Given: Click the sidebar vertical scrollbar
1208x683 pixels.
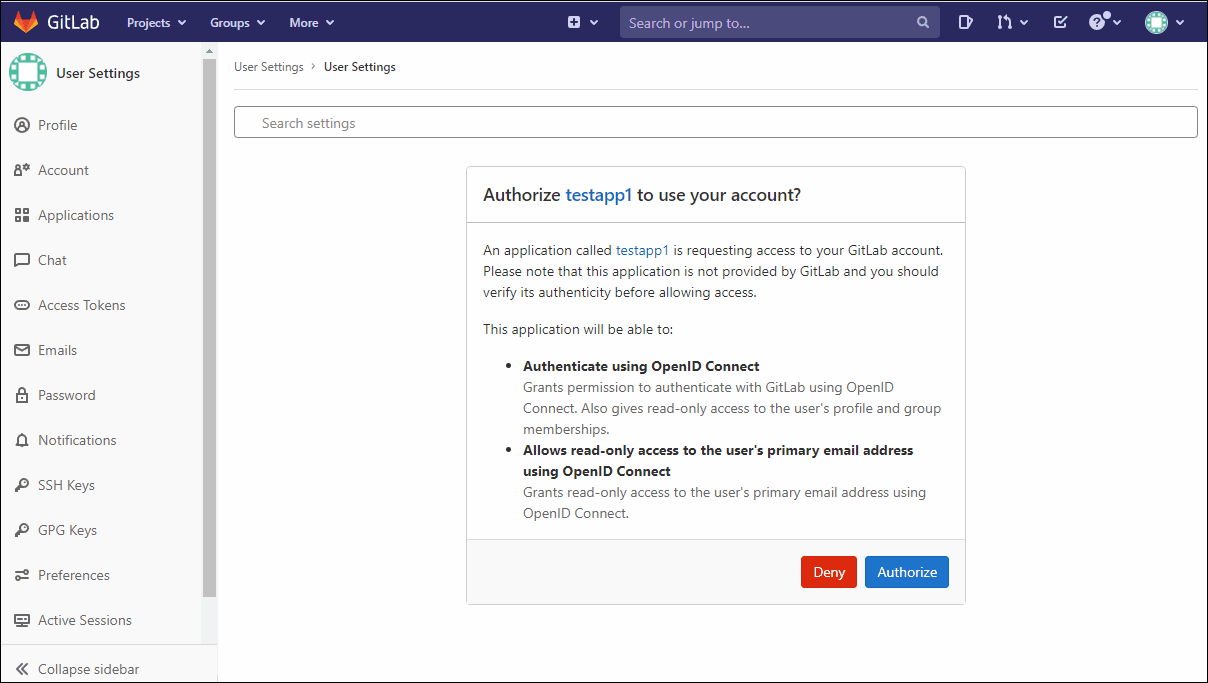Looking at the screenshot, I should tap(209, 330).
